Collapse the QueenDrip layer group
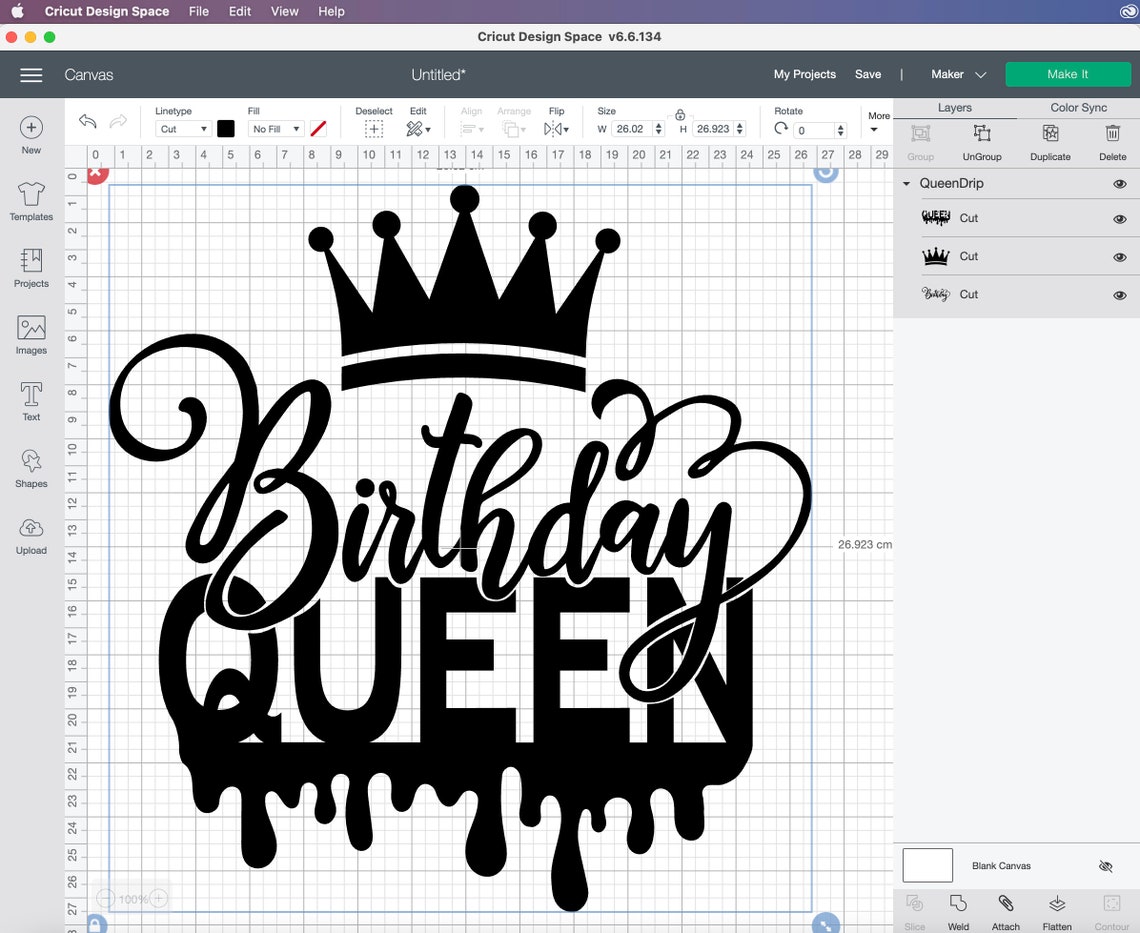Viewport: 1140px width, 933px height. click(x=906, y=184)
